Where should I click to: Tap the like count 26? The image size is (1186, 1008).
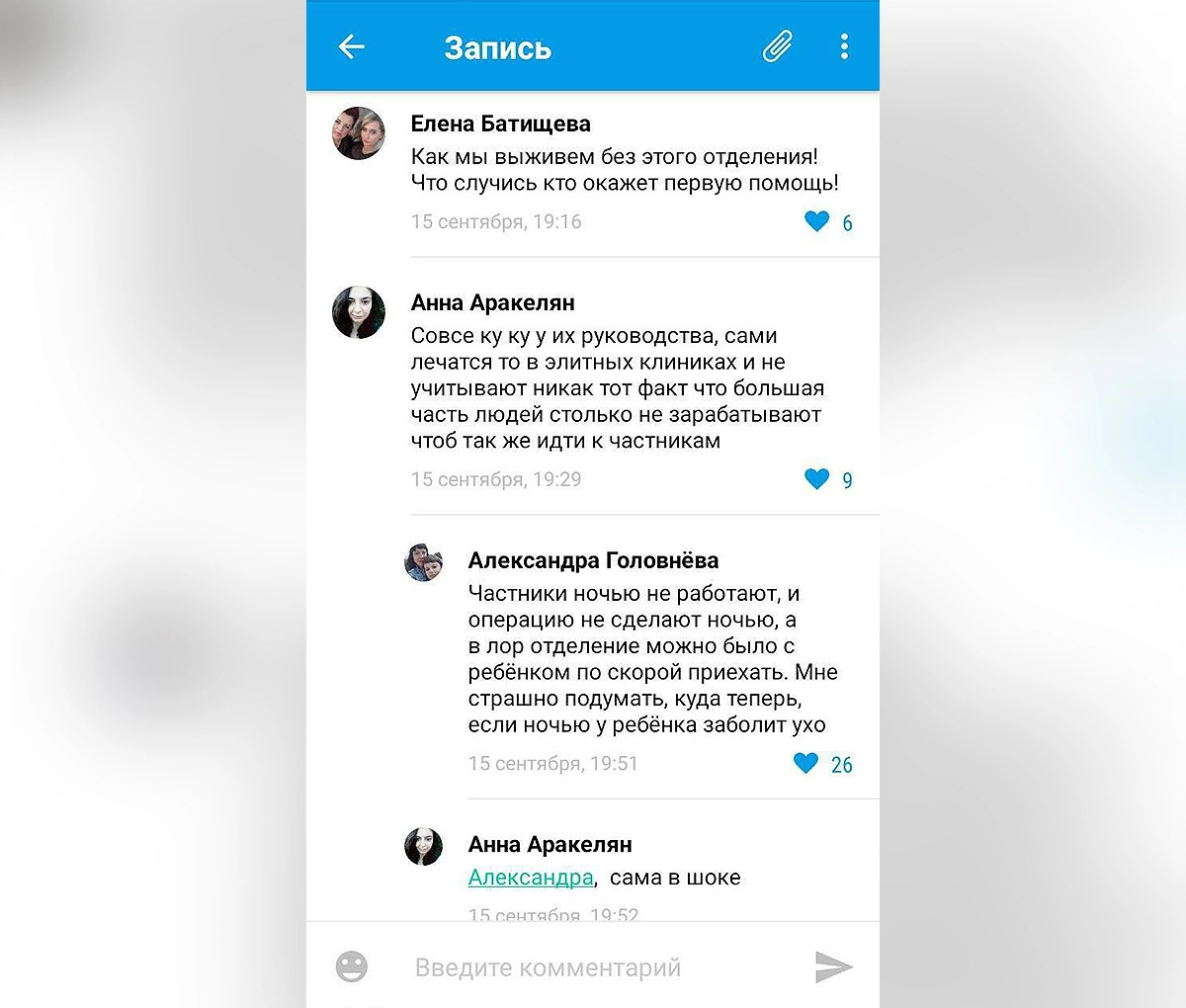pyautogui.click(x=842, y=765)
